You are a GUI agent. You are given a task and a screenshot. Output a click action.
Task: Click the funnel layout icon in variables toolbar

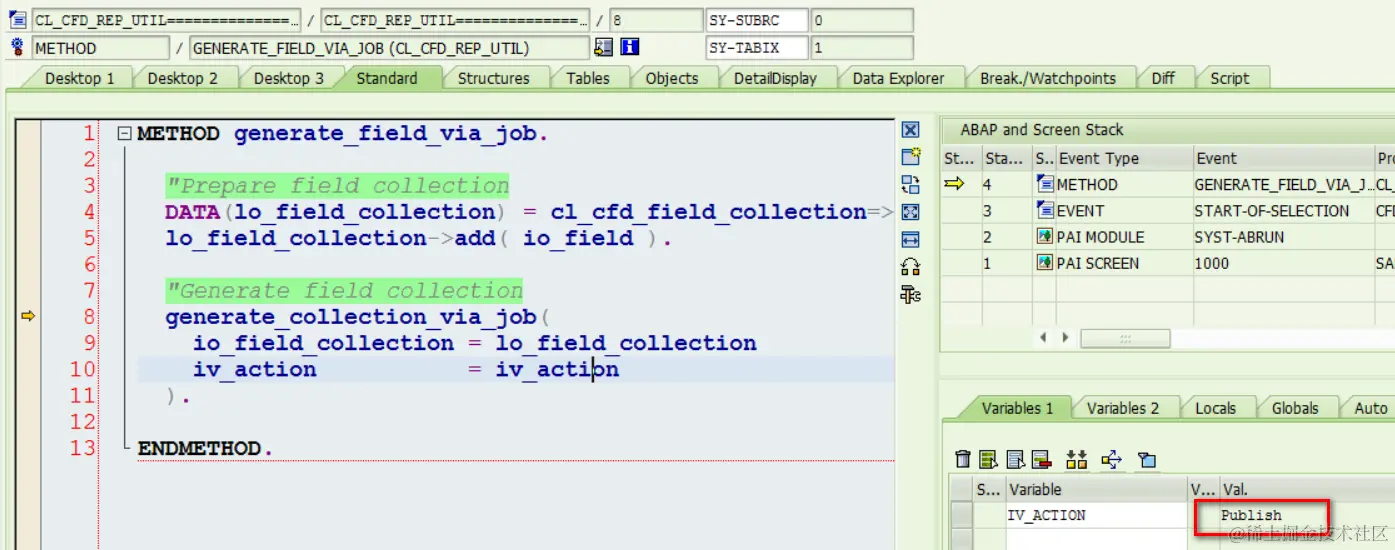[x=1147, y=460]
